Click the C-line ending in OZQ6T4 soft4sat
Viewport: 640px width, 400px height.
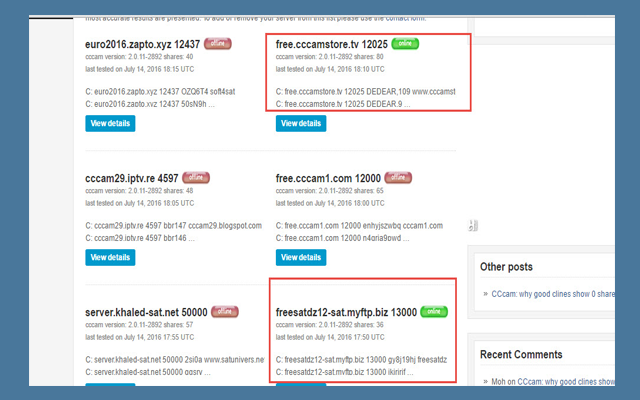(160, 91)
